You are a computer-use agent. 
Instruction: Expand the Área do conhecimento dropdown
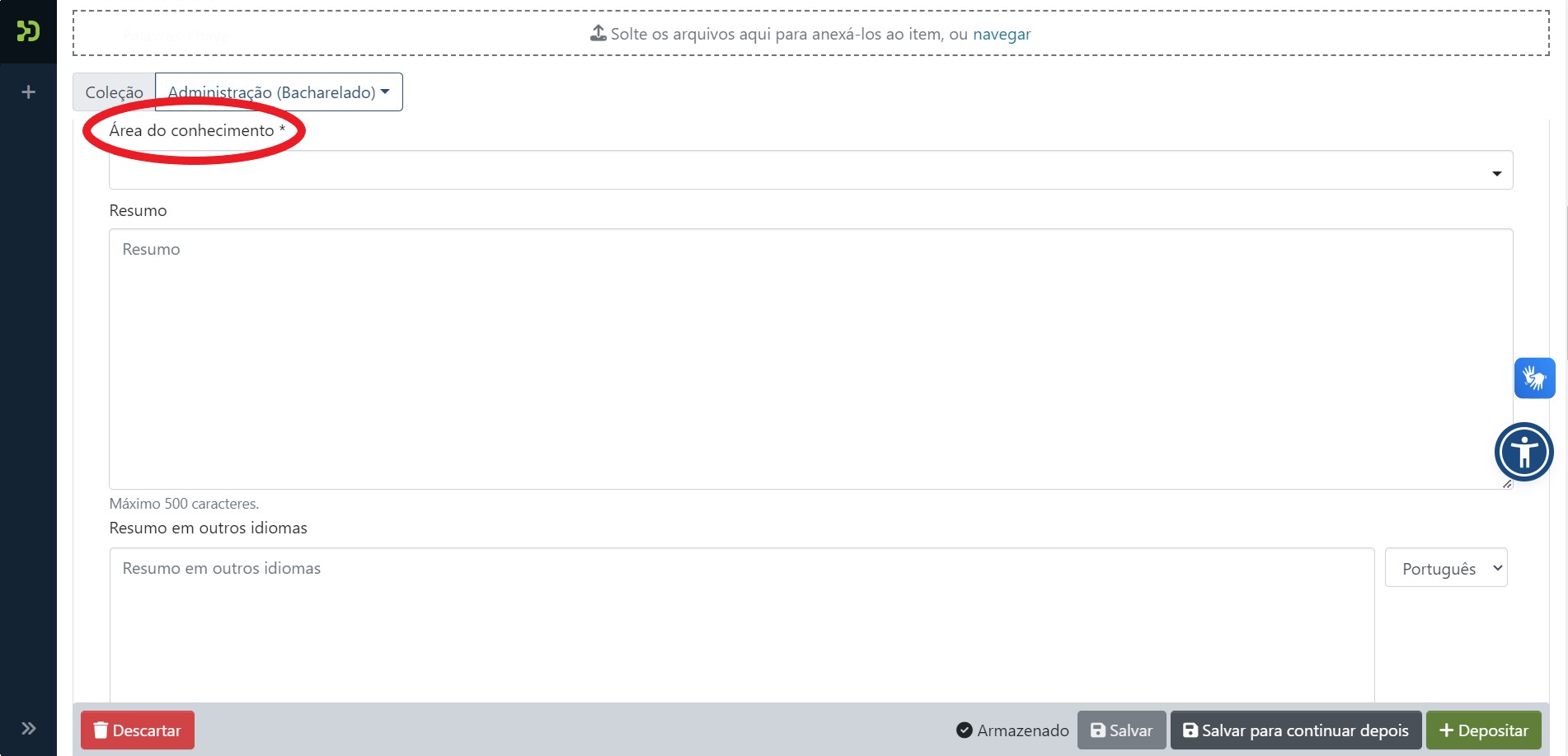[810, 171]
